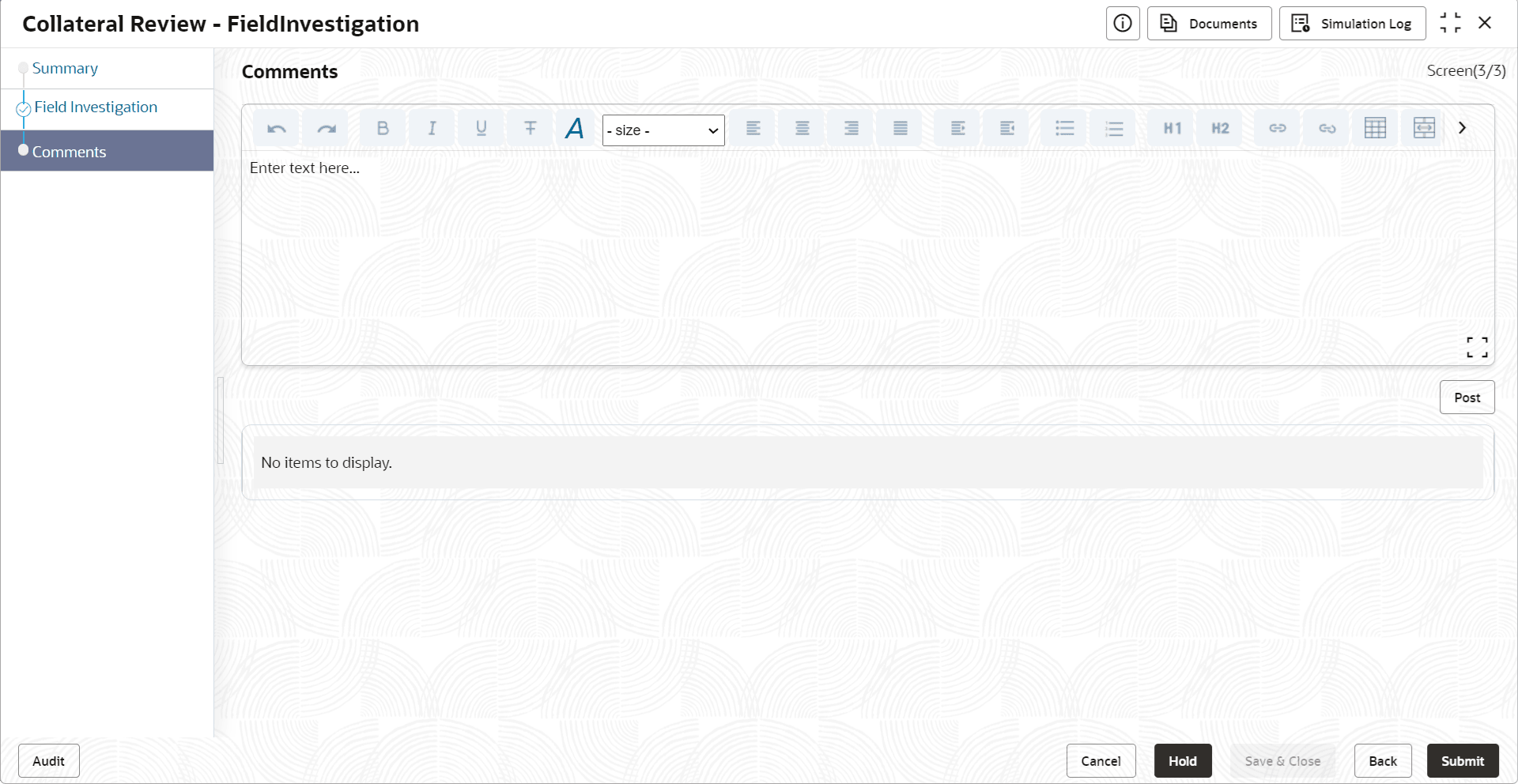Select the Comments step

[108, 151]
